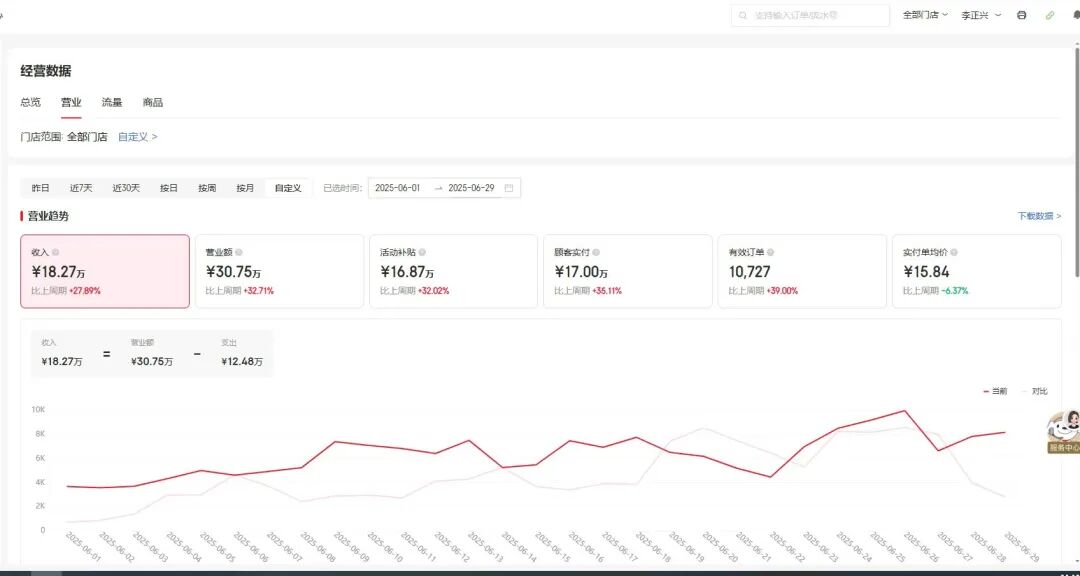Open the calendar icon in date range
The height and width of the screenshot is (576, 1080).
point(509,188)
